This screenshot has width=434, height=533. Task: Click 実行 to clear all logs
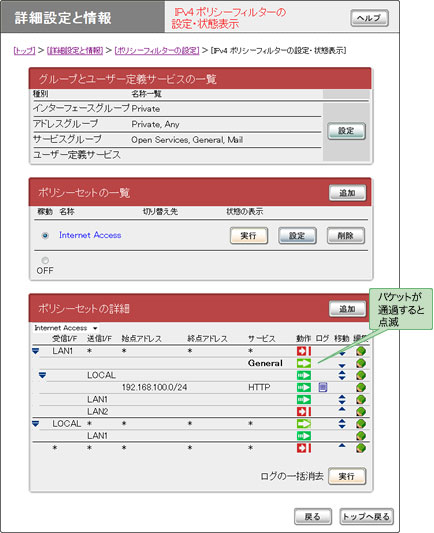(347, 476)
